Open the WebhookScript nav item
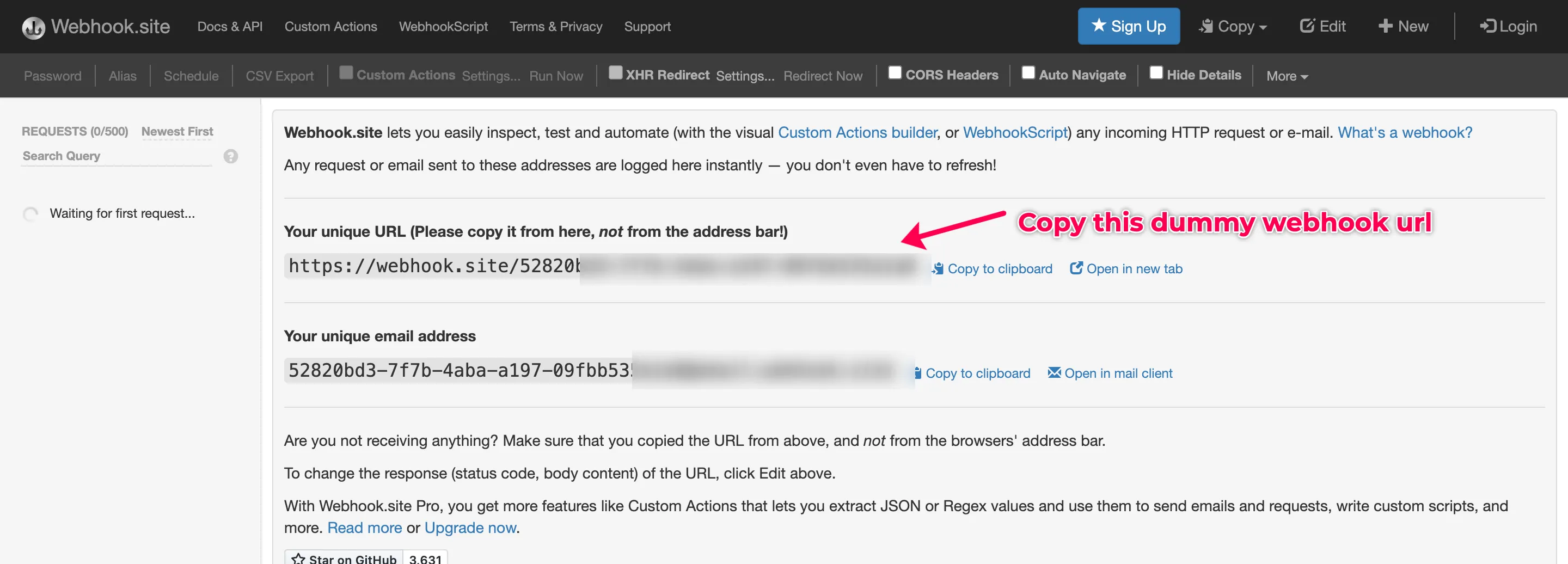1568x564 pixels. tap(443, 26)
